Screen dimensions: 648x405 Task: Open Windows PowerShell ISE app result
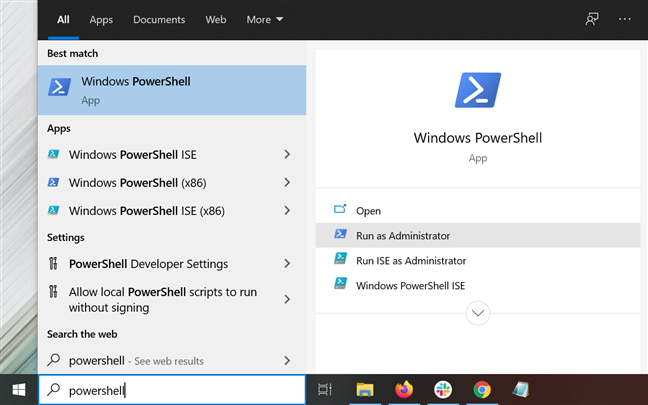pos(172,155)
